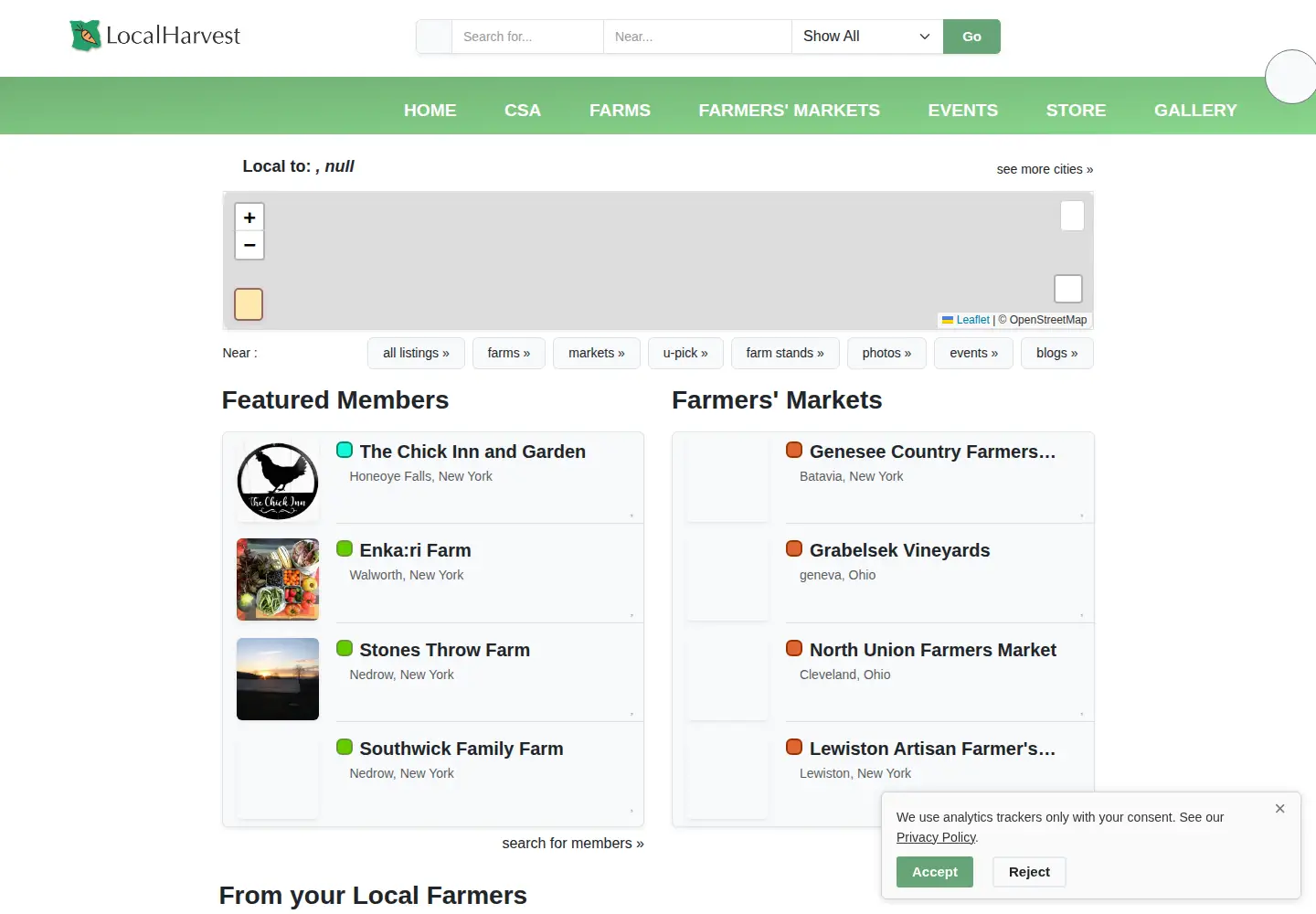Click the top-right white map control
The width and height of the screenshot is (1316, 914).
pyautogui.click(x=1072, y=216)
